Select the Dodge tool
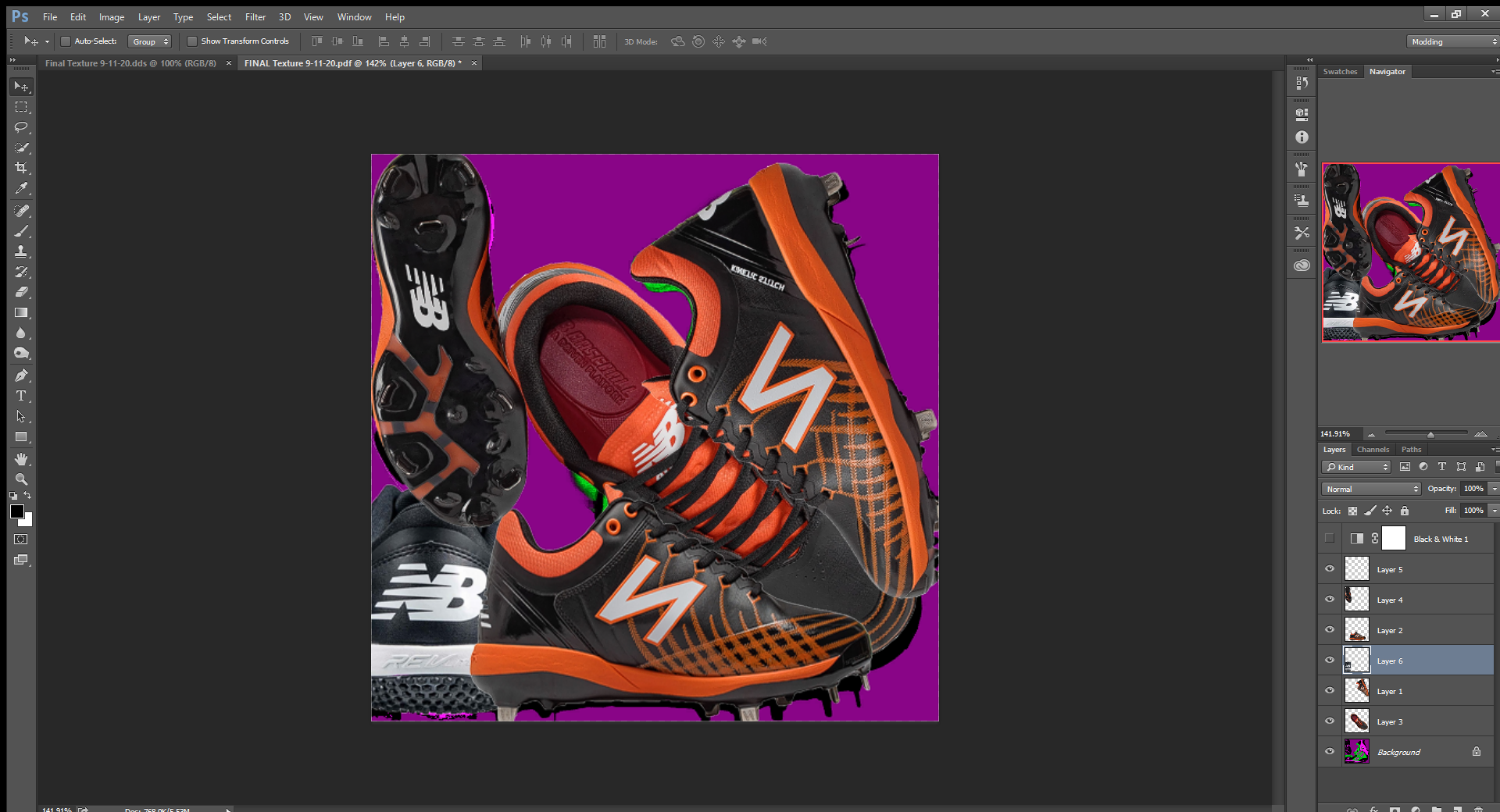This screenshot has width=1500, height=812. [21, 353]
